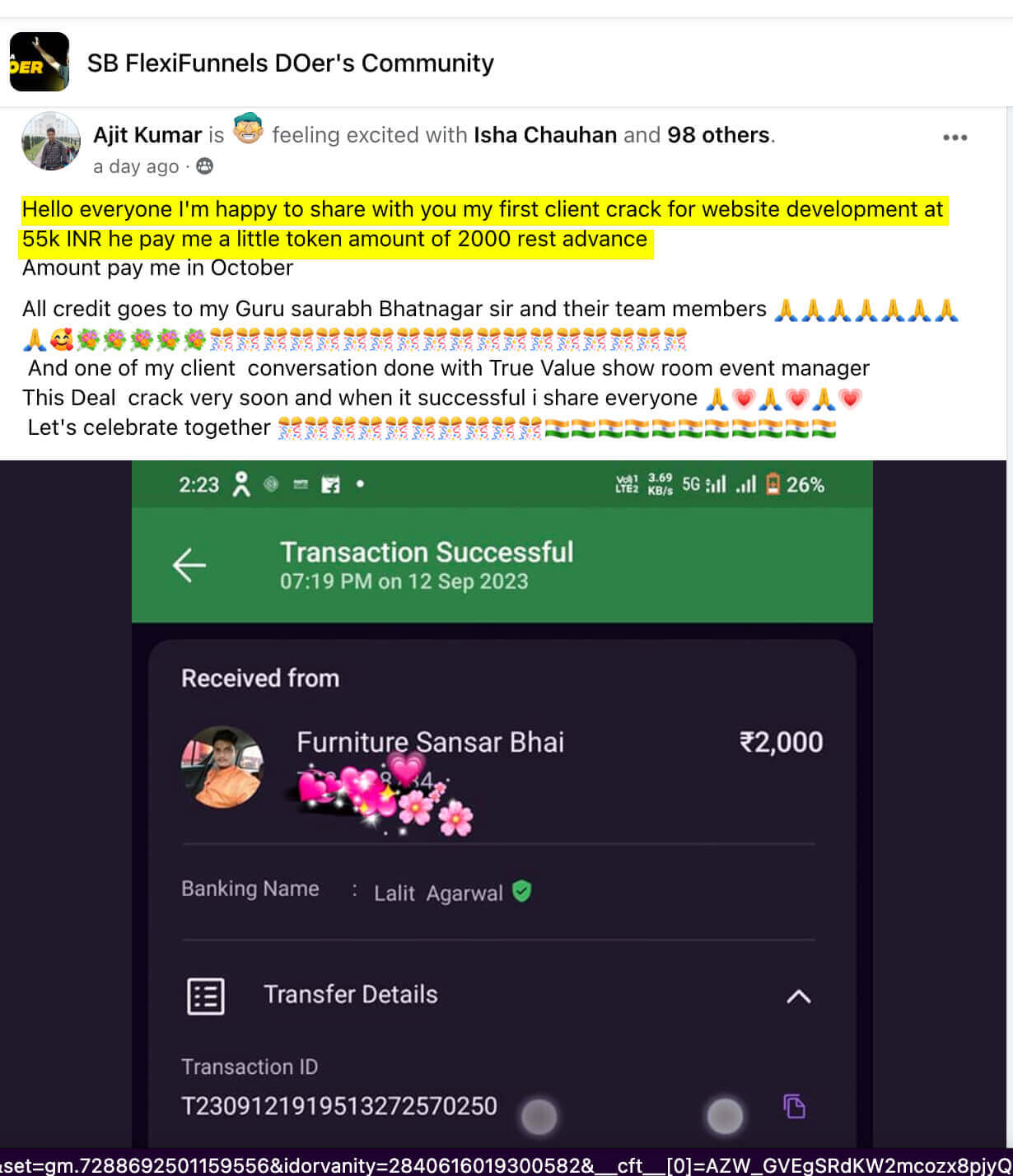Click the ₹2,000 received amount
The height and width of the screenshot is (1176, 1013).
coord(781,742)
